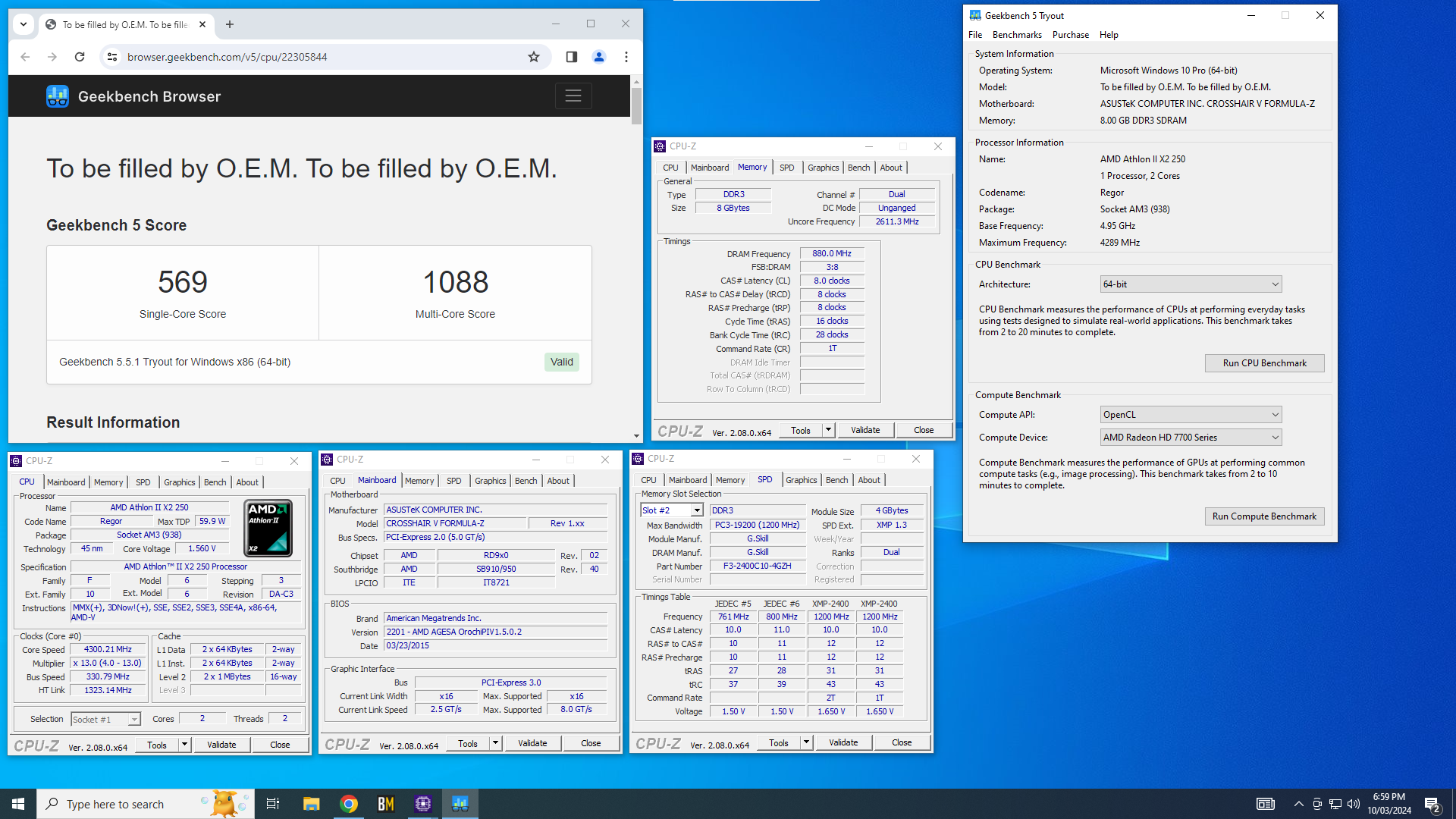Viewport: 1456px width, 819px height.
Task: Open the BM app in taskbar
Action: click(x=386, y=804)
